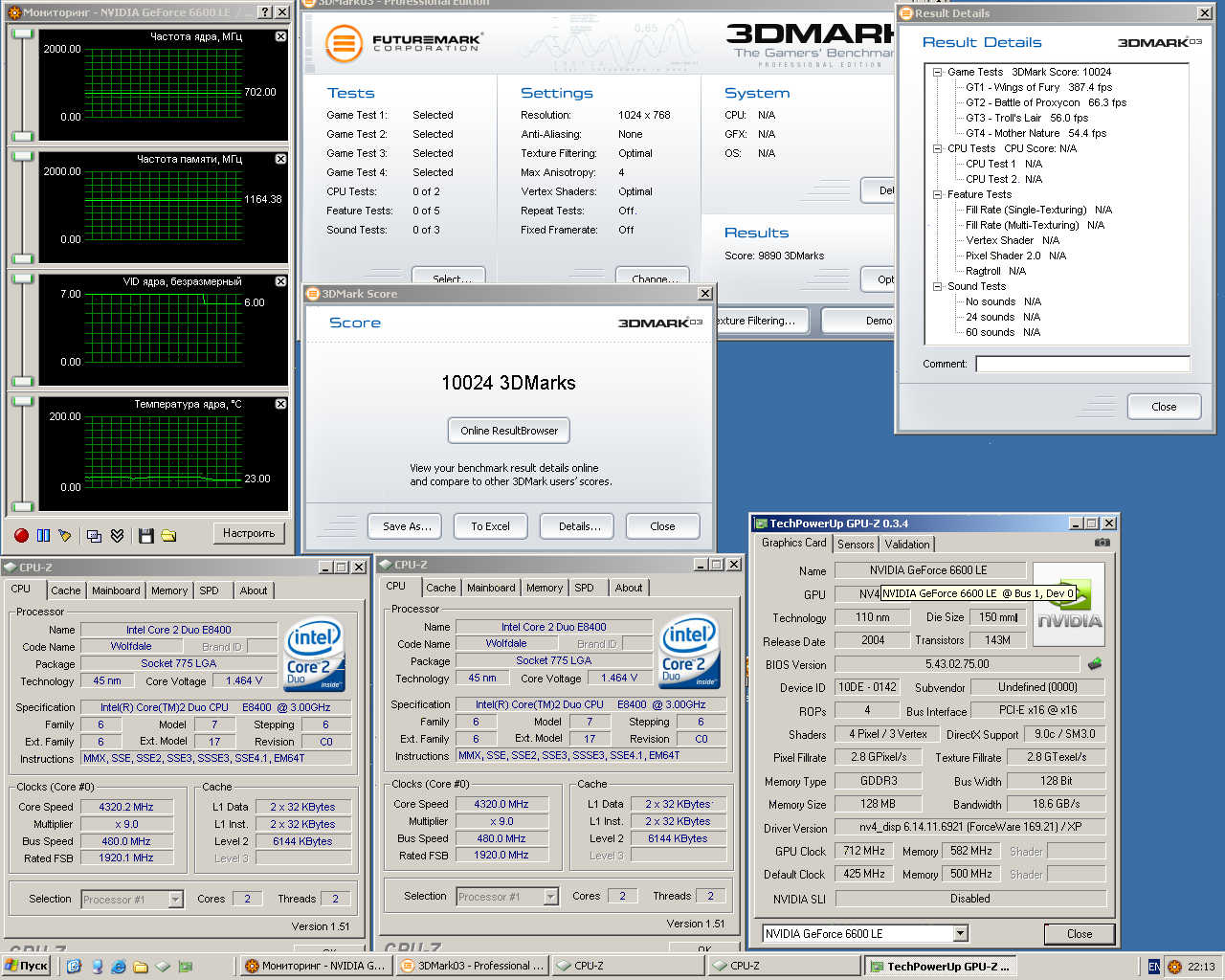
Task: Click the red record button in monitoring toolbar
Action: coord(22,535)
